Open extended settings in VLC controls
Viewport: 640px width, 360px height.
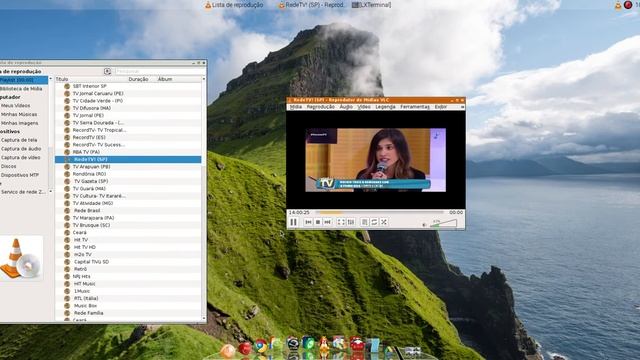pos(351,222)
